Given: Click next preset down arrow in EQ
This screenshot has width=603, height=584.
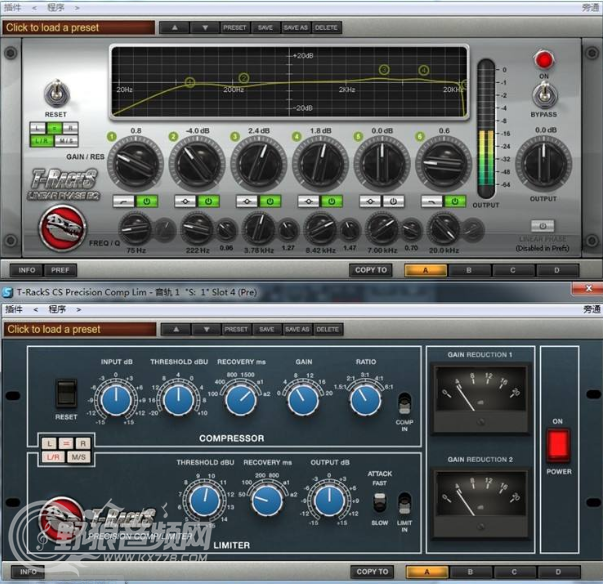Looking at the screenshot, I should [x=205, y=28].
